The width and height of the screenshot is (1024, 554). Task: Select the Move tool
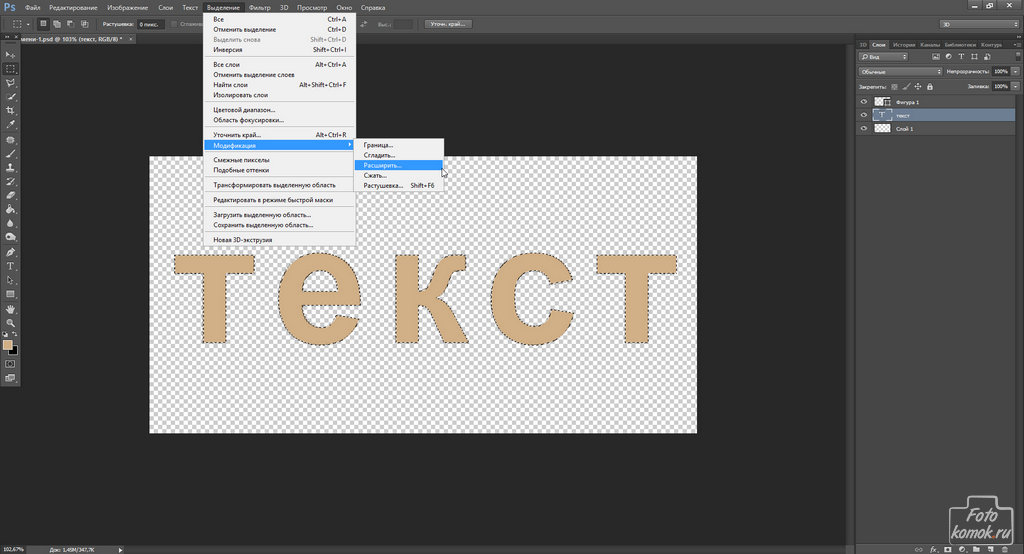[x=11, y=54]
